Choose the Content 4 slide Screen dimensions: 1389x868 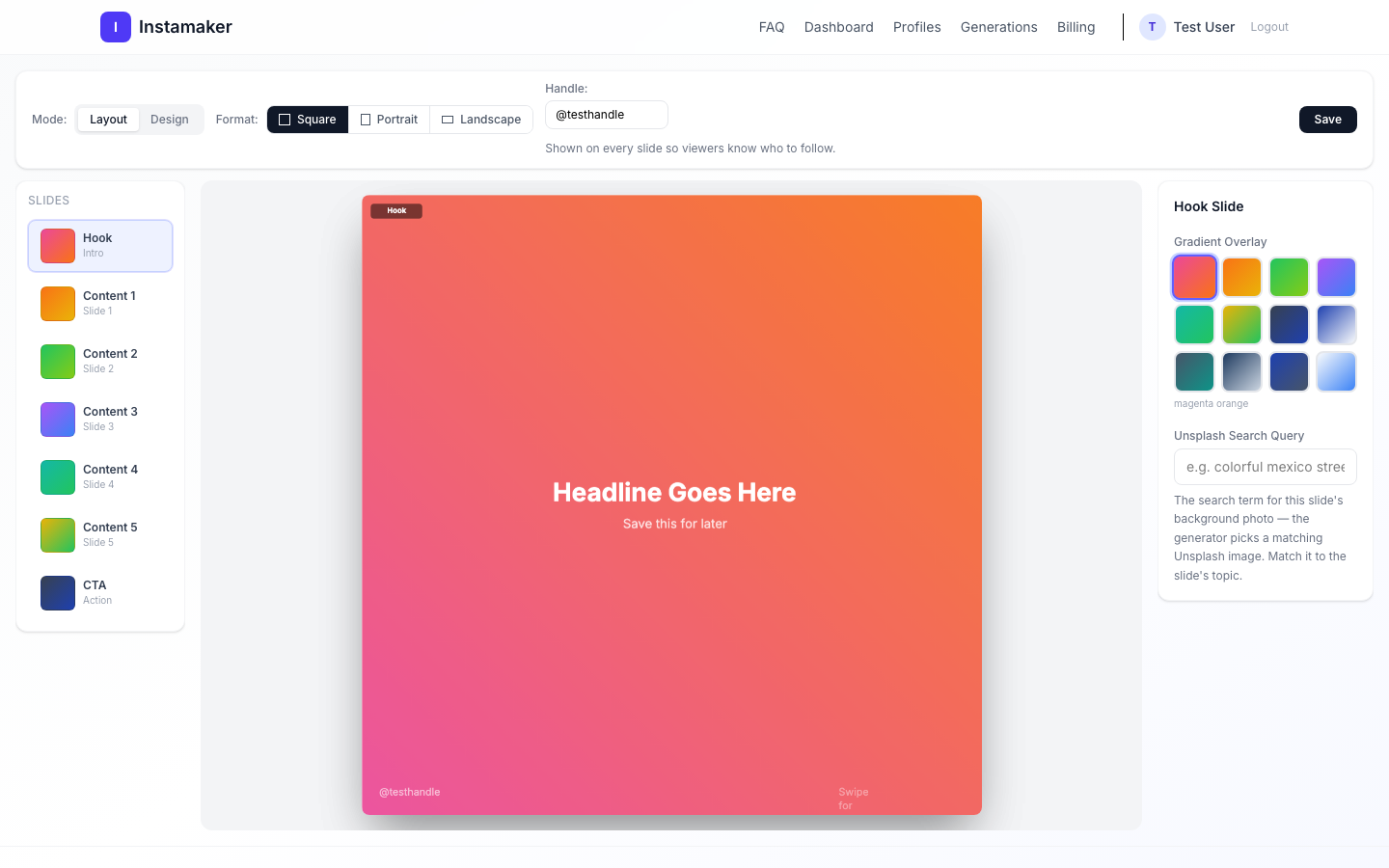pyautogui.click(x=100, y=477)
